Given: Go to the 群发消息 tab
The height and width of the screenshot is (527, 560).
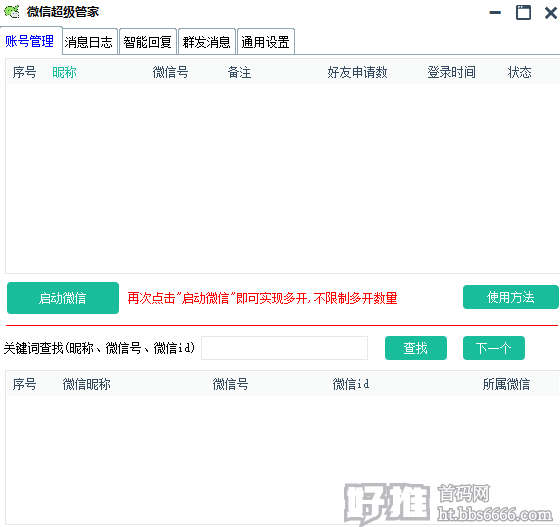Looking at the screenshot, I should click(207, 42).
